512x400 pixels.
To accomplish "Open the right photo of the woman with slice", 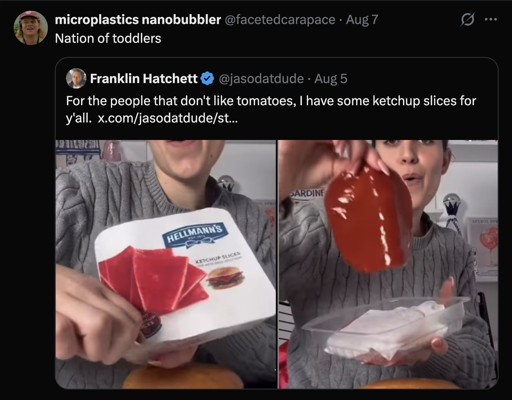I will click(x=388, y=264).
